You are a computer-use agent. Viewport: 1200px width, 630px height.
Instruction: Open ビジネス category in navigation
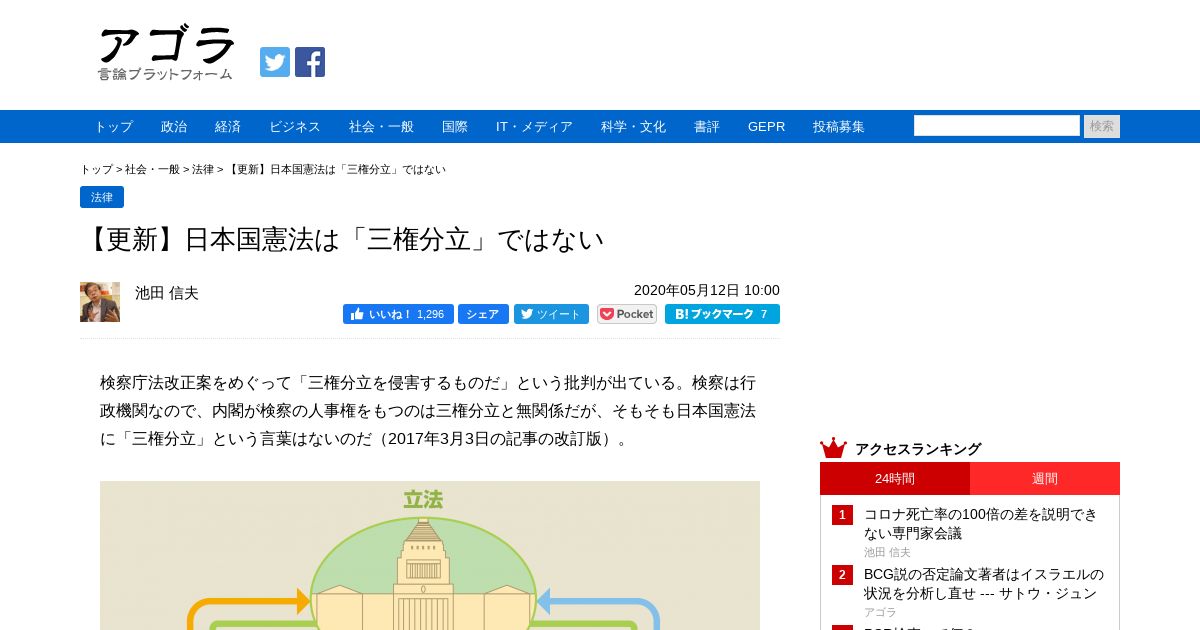[295, 127]
